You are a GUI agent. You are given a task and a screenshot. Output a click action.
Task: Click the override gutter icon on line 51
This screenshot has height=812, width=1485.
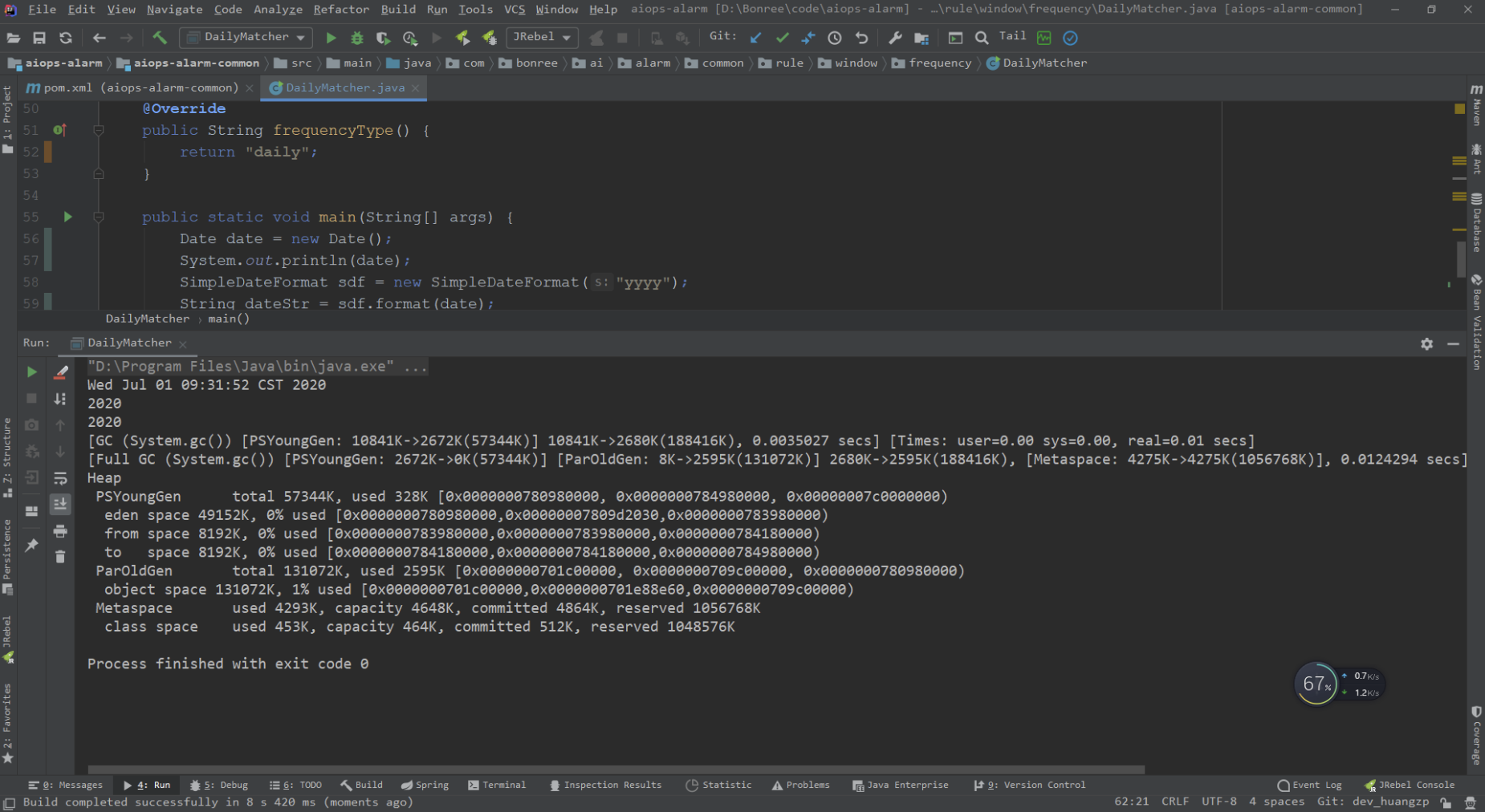pyautogui.click(x=59, y=130)
